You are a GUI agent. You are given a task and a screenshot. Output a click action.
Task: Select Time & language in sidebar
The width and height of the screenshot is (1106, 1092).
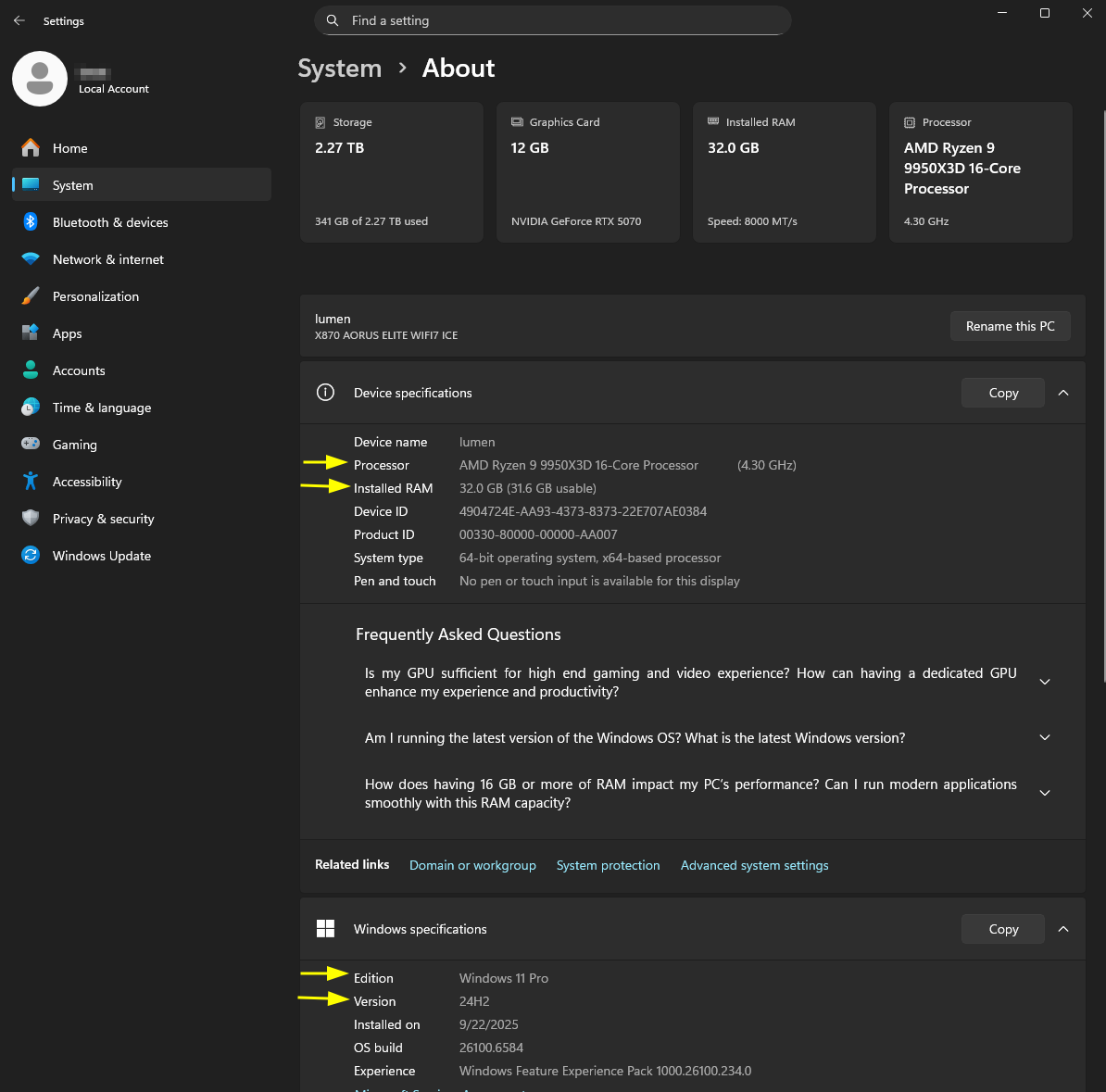pos(101,408)
